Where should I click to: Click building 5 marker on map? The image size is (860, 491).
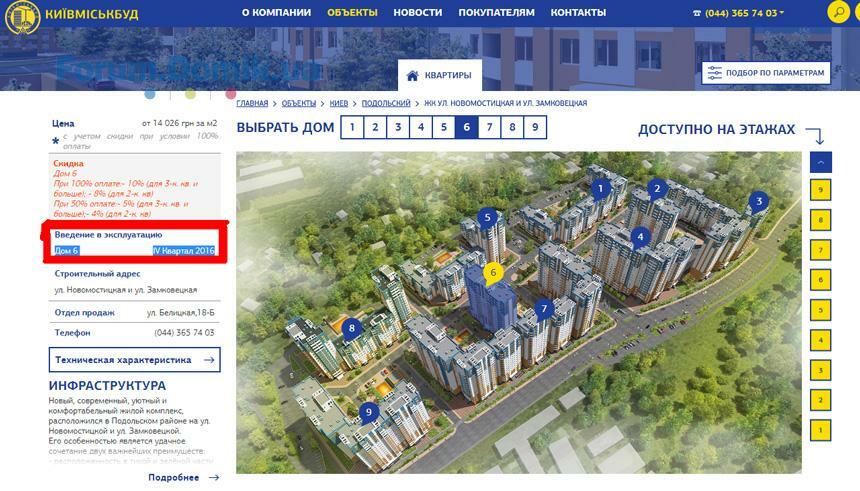click(488, 217)
